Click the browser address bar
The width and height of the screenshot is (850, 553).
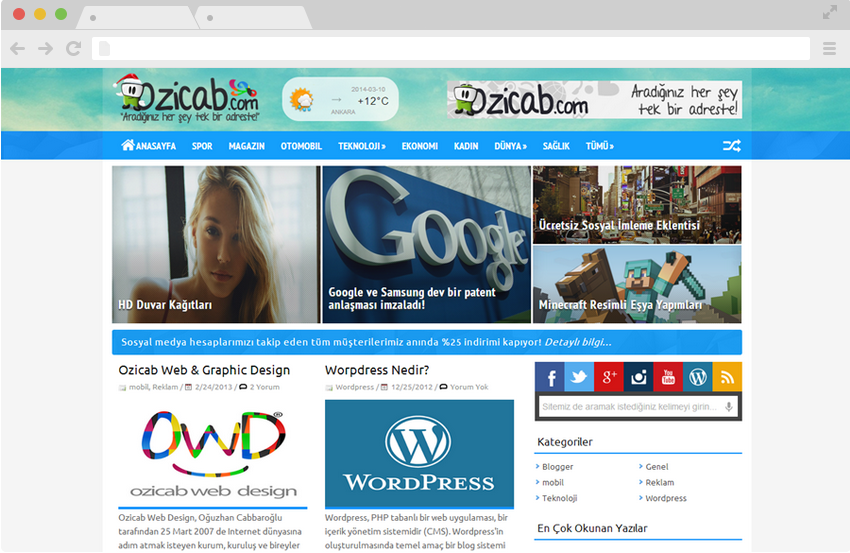(451, 49)
